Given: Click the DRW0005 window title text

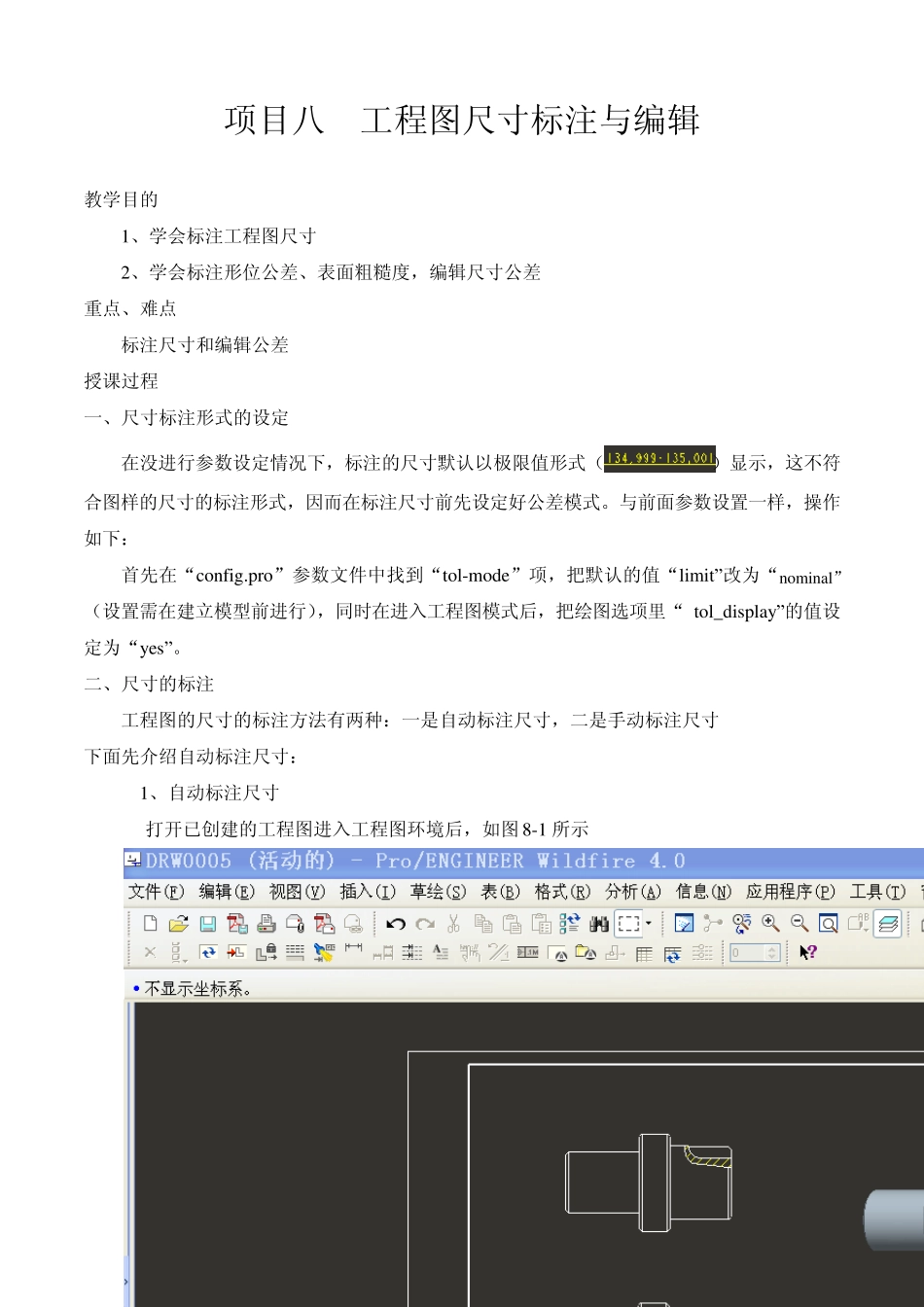Looking at the screenshot, I should click(x=415, y=861).
